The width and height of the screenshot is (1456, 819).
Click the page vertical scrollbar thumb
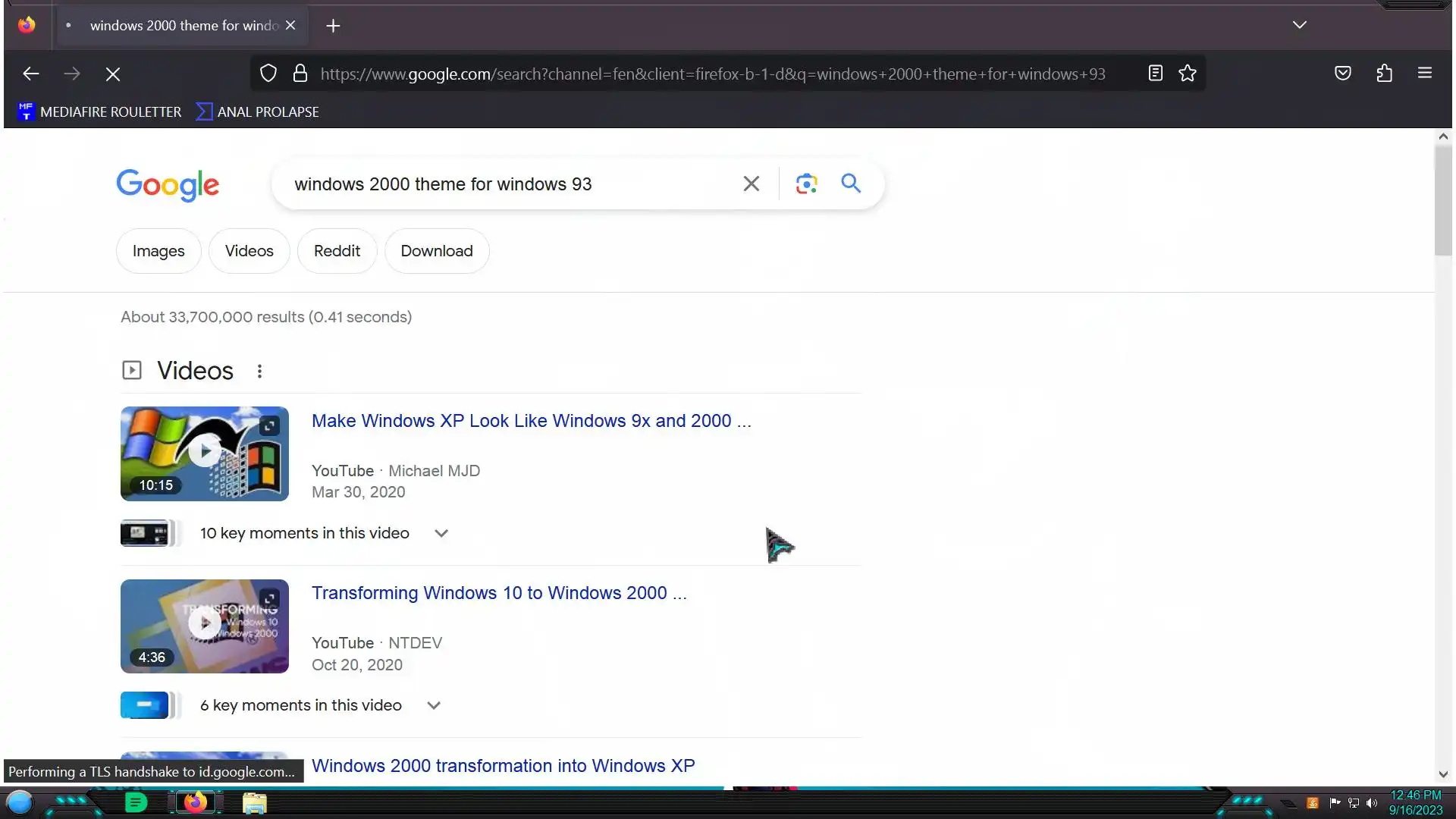(1443, 201)
